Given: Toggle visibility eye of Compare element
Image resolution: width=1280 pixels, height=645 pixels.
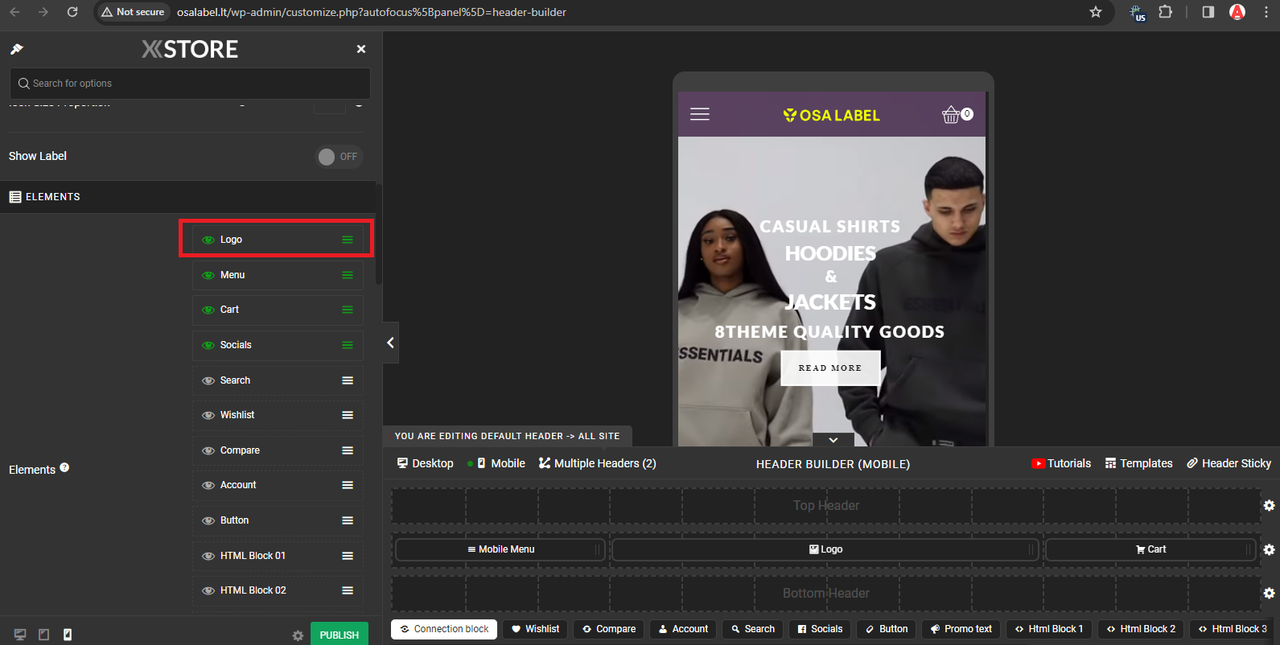Looking at the screenshot, I should 208,450.
